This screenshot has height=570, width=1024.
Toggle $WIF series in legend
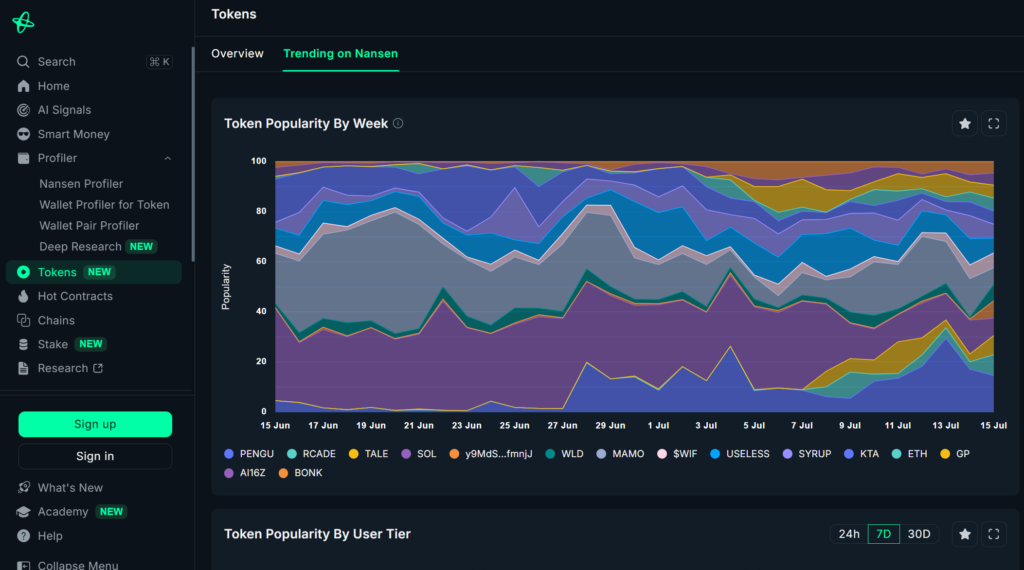coord(677,454)
